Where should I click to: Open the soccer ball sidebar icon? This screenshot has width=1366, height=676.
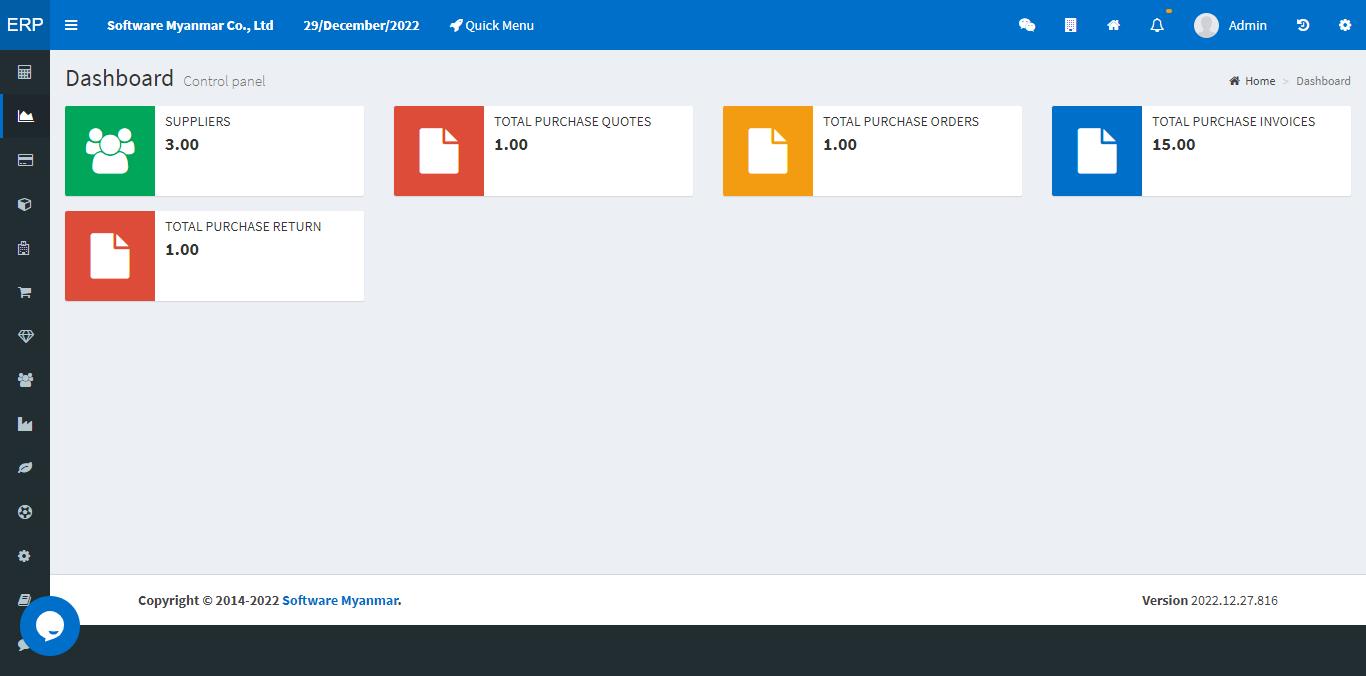25,512
